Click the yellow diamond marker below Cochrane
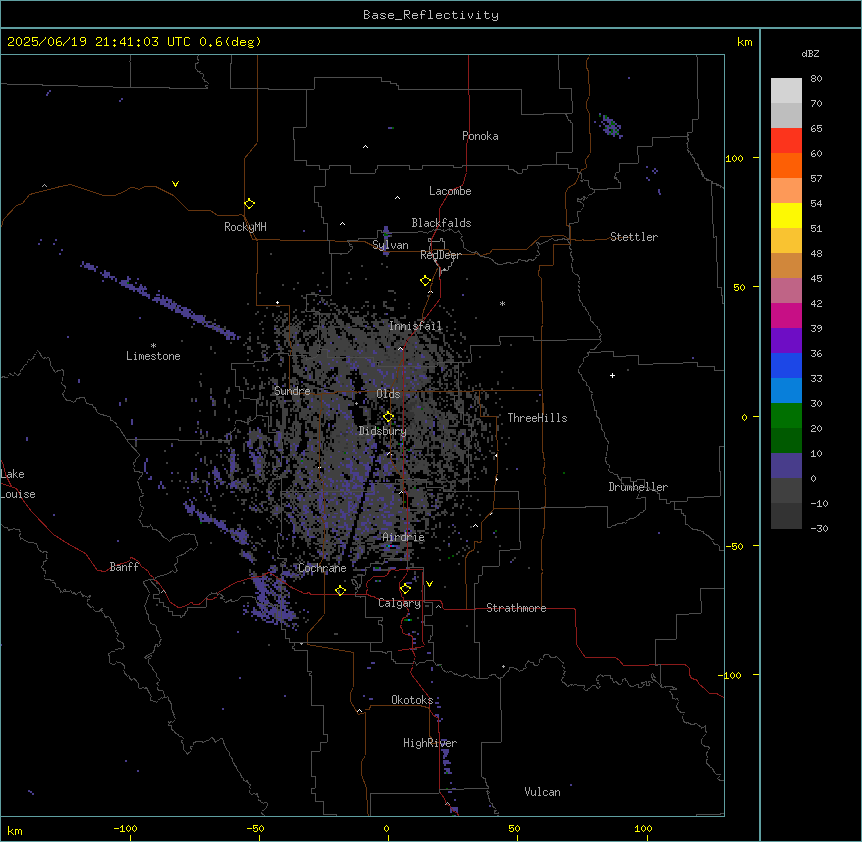The height and width of the screenshot is (842, 862). (340, 590)
